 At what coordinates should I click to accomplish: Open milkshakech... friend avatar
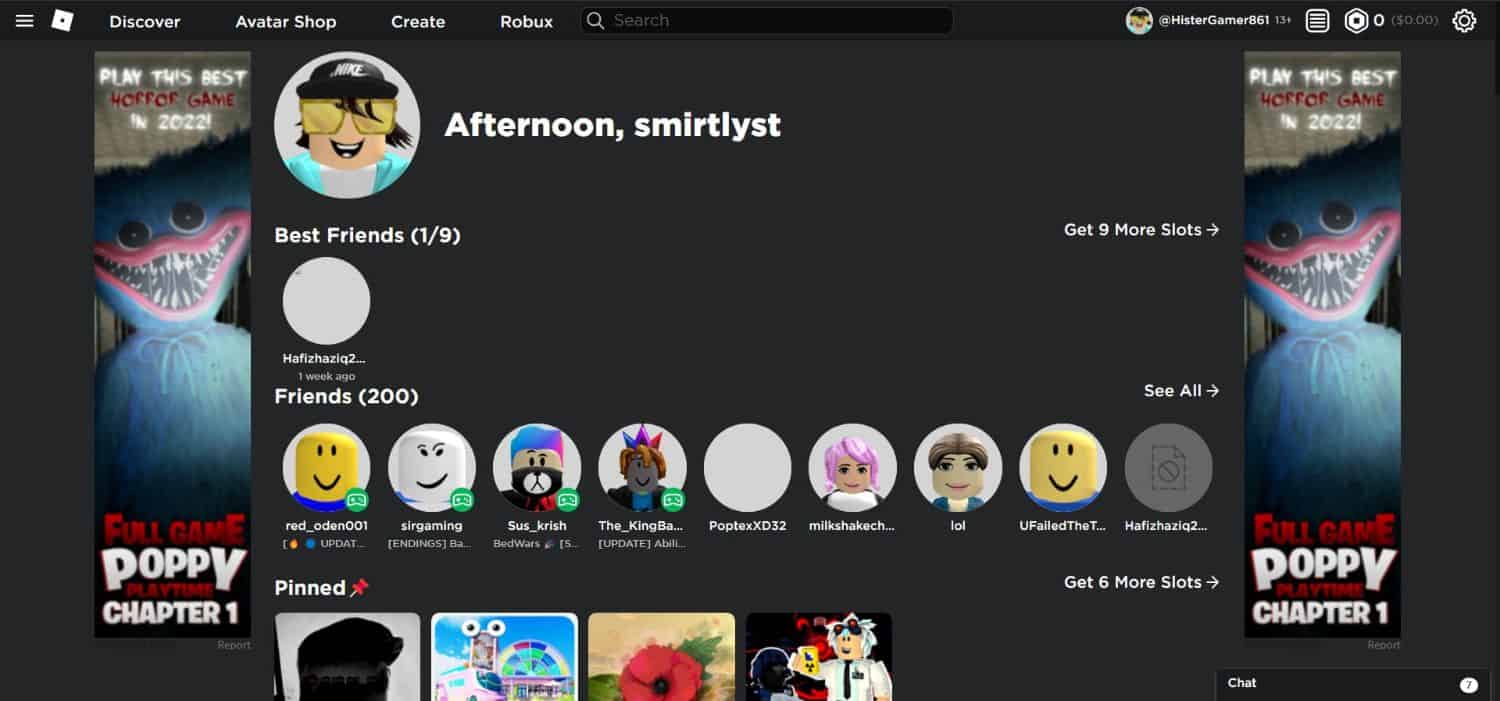click(x=853, y=468)
